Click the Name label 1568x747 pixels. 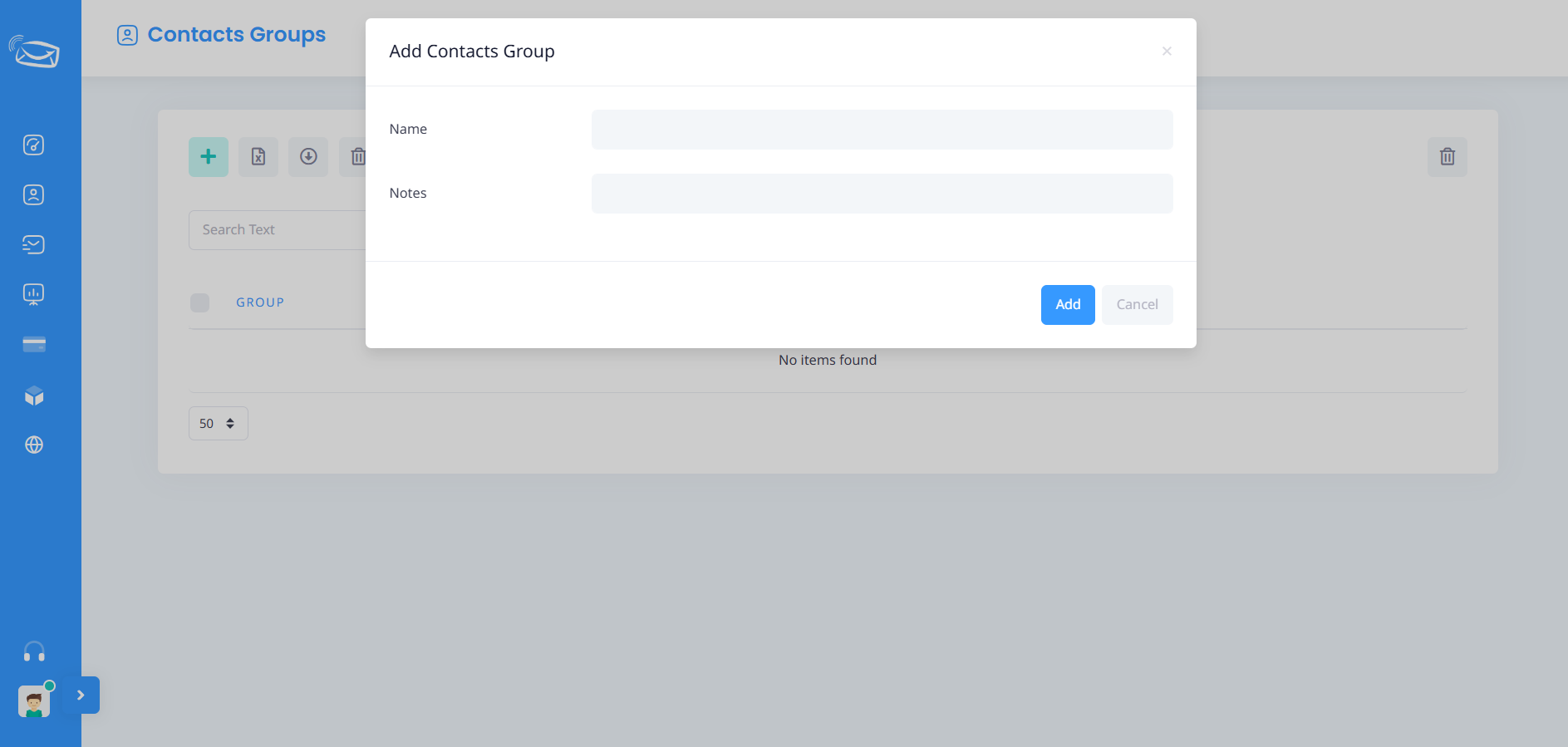[x=408, y=129]
